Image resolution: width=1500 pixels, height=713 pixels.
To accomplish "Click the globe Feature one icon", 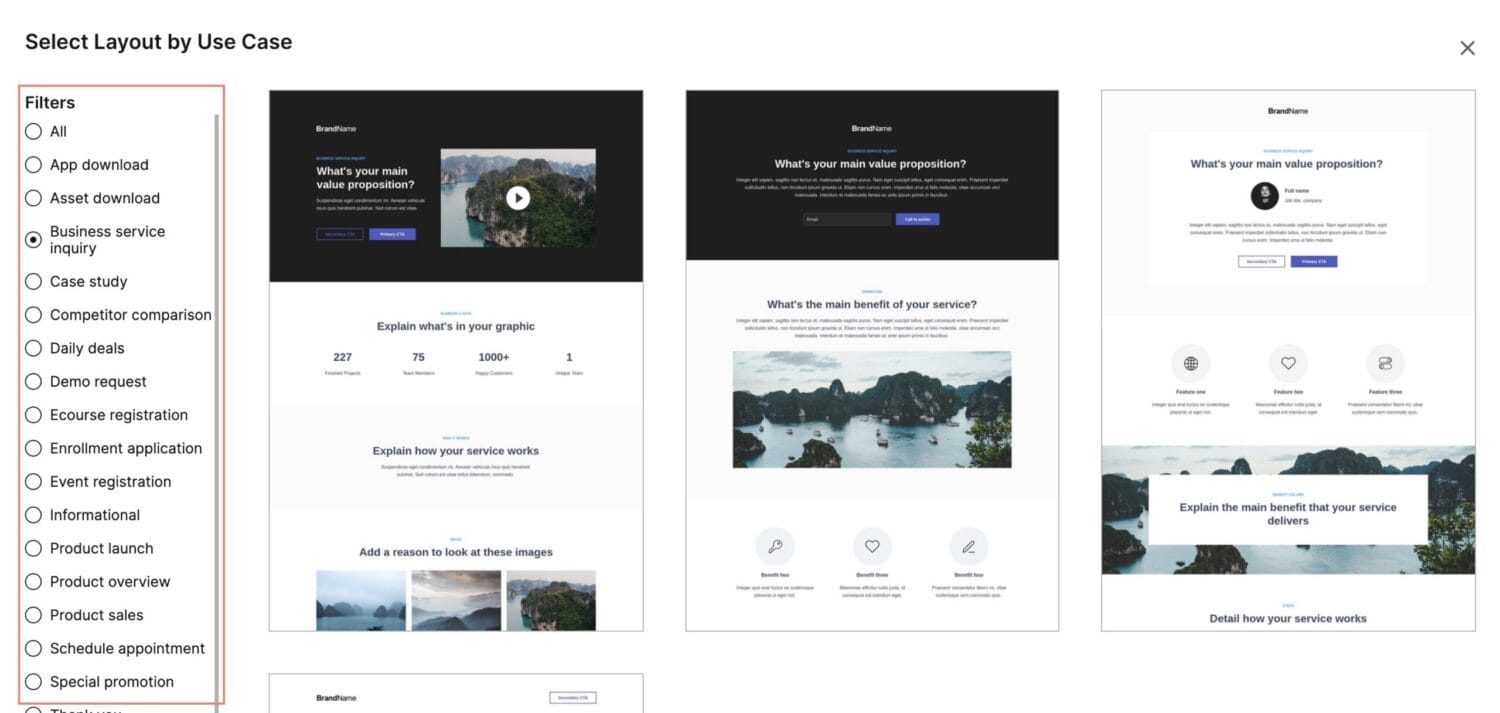I will click(1190, 363).
